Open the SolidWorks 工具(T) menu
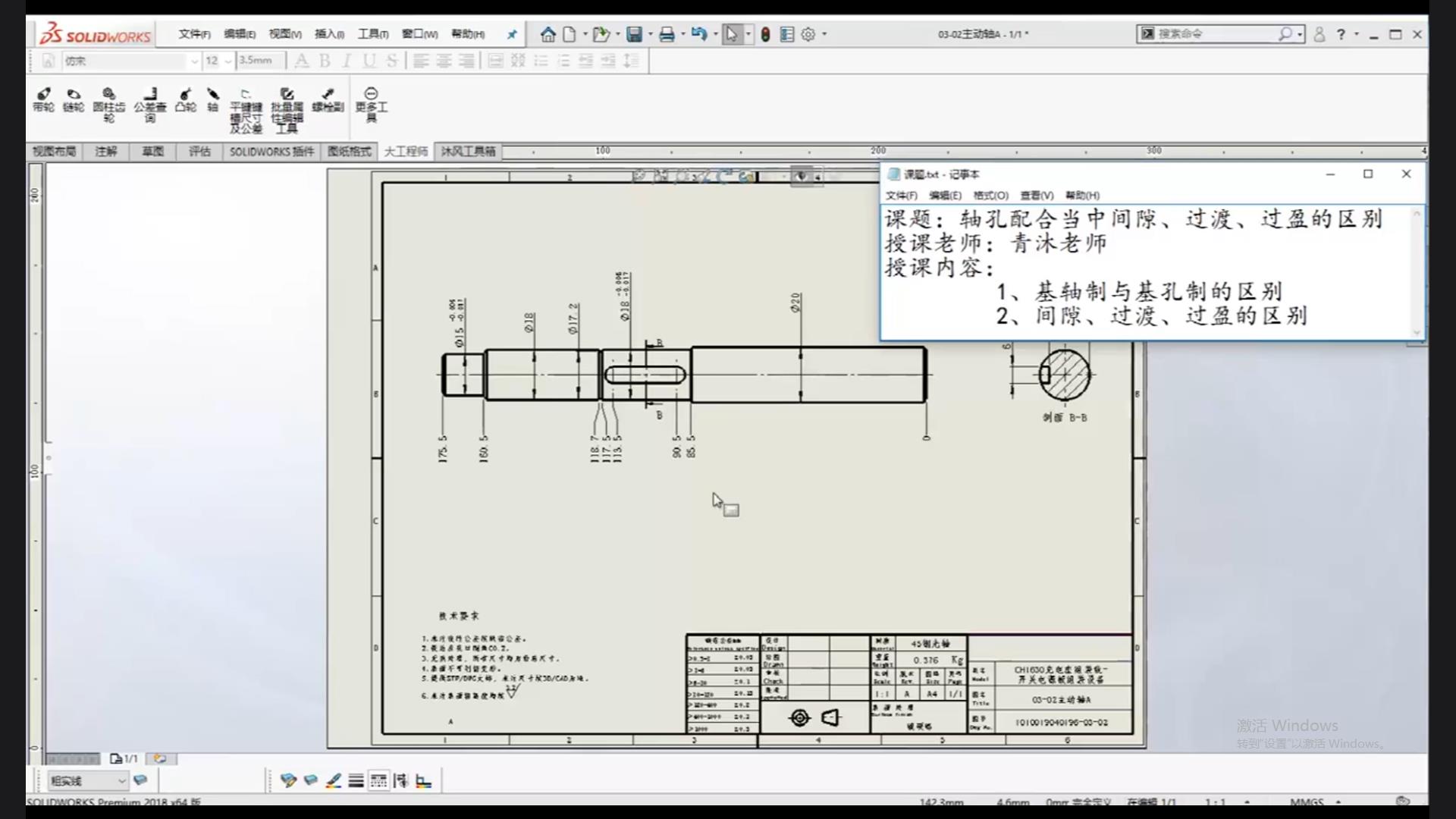1456x819 pixels. 373,34
